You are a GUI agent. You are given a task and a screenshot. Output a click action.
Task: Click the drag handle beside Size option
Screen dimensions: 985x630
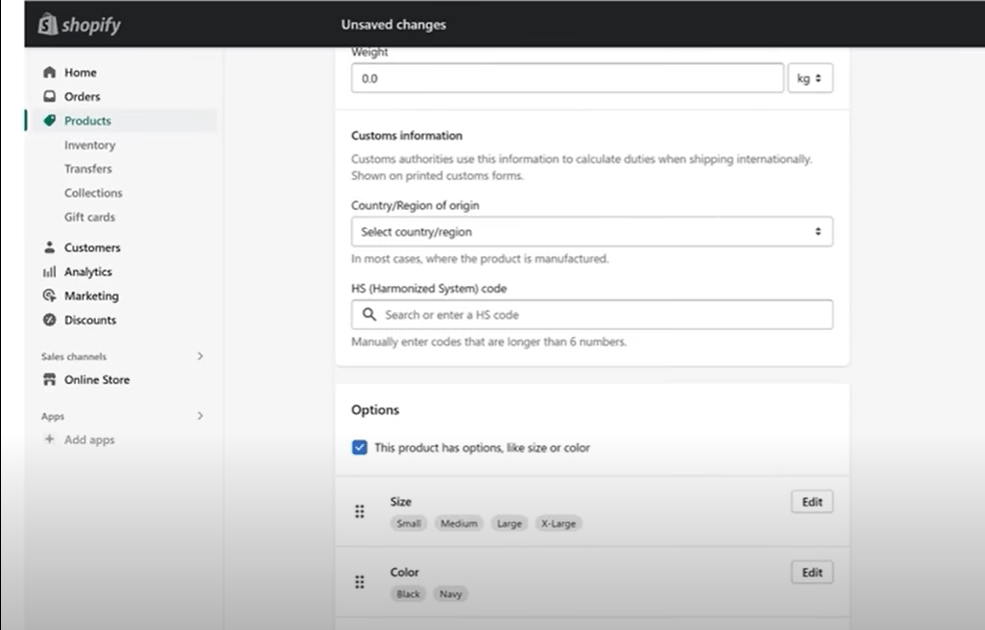pos(360,512)
